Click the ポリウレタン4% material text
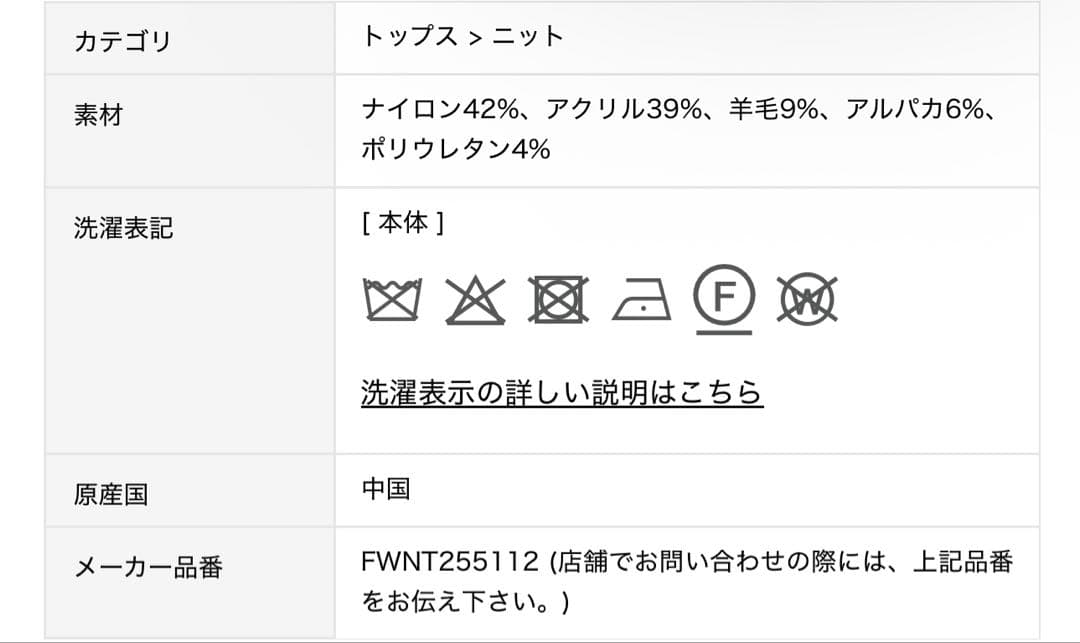This screenshot has width=1080, height=643. 456,150
